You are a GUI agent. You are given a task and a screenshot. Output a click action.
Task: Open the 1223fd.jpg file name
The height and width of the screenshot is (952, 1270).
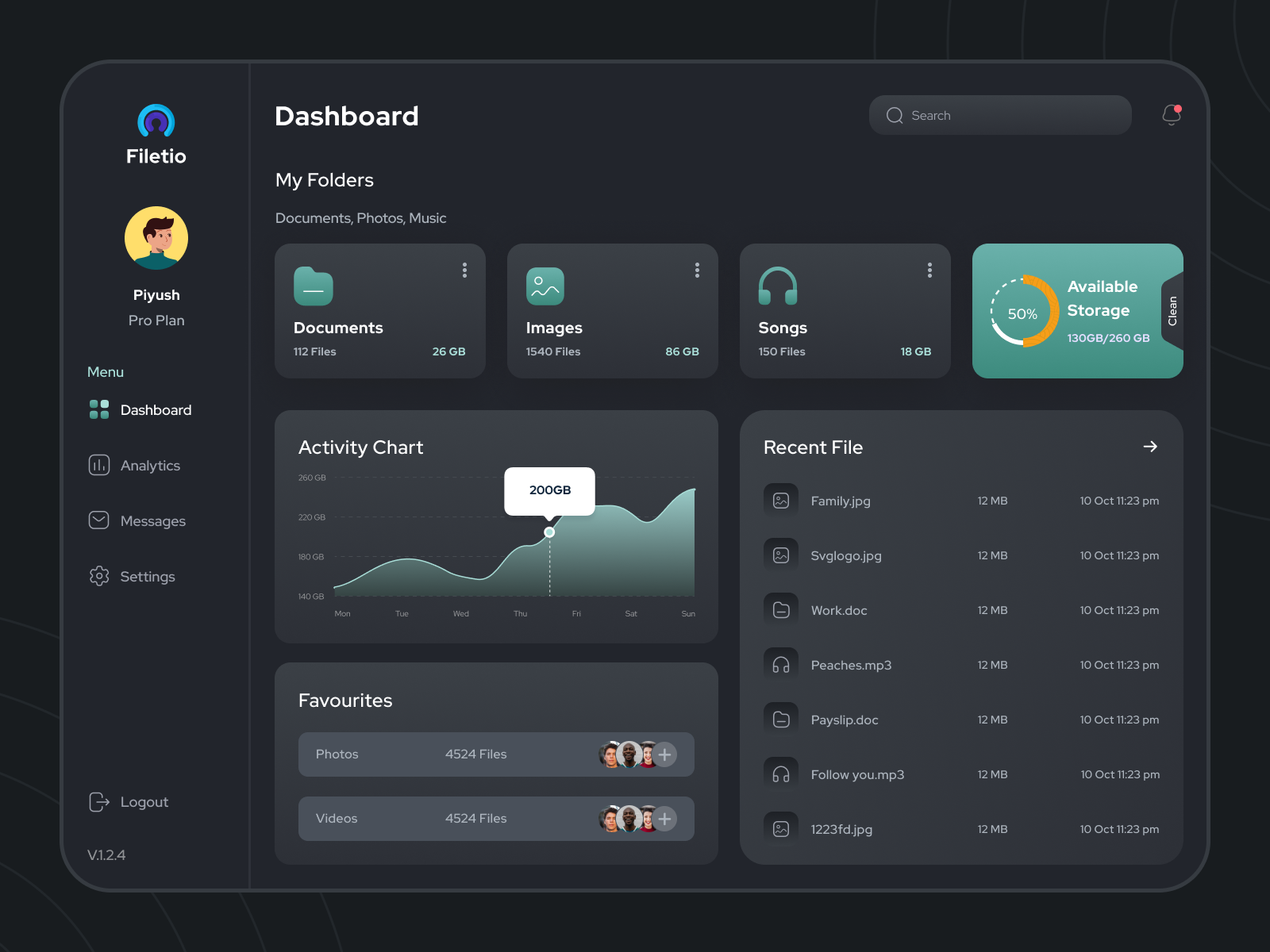point(841,830)
